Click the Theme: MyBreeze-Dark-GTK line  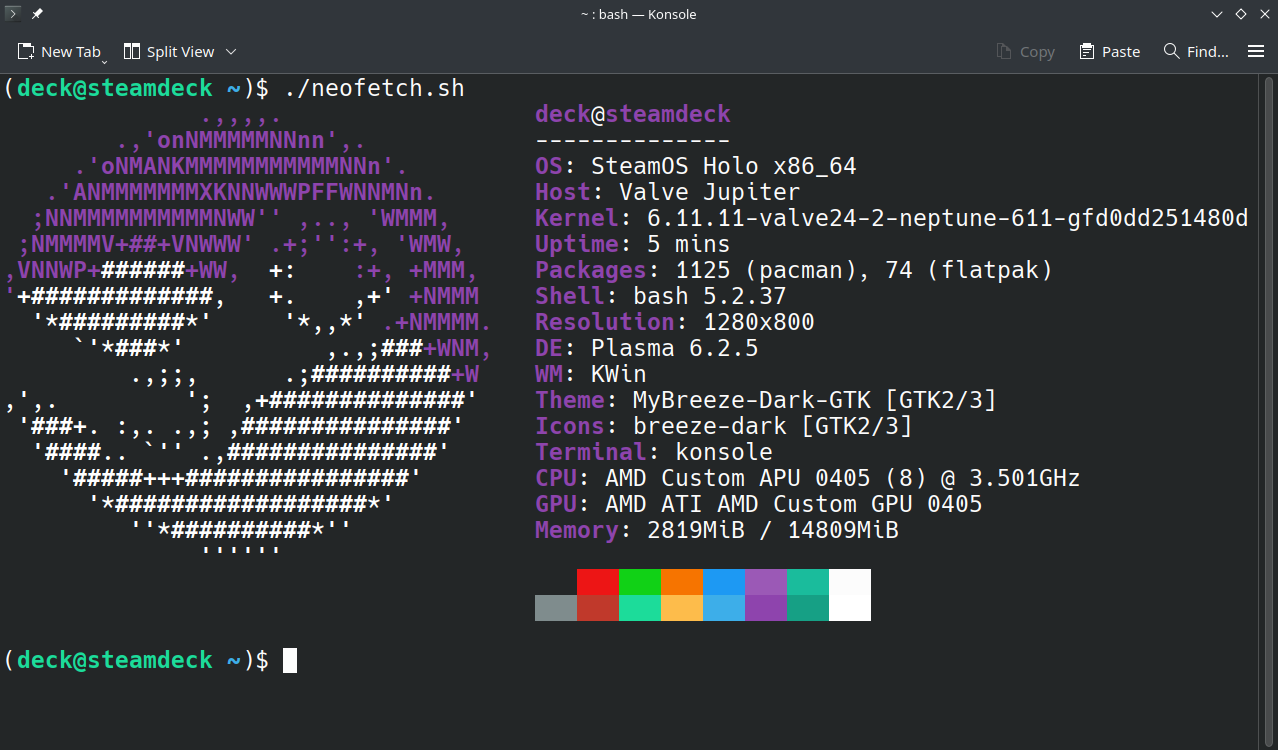pos(766,400)
